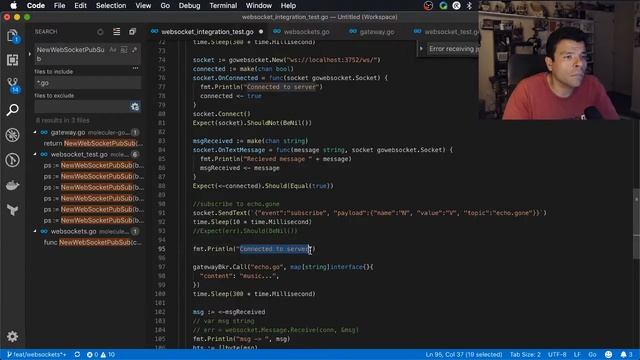Viewport: 640px width, 360px height.
Task: Click the '//subscribe to echo.gone' comment line
Action: click(x=236, y=204)
